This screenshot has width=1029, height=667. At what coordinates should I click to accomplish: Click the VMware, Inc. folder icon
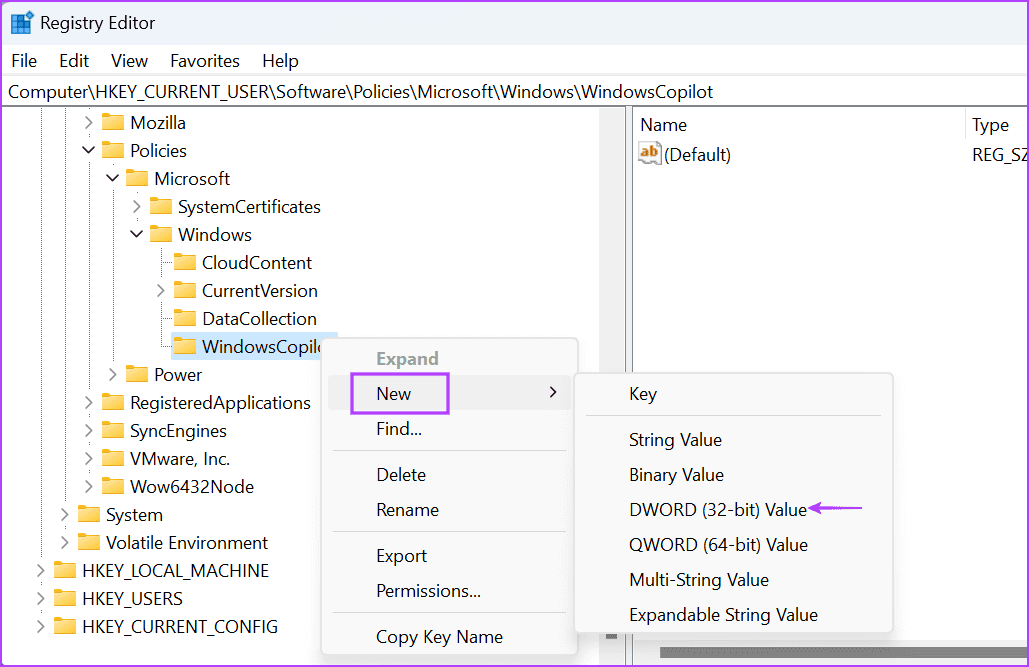point(113,458)
